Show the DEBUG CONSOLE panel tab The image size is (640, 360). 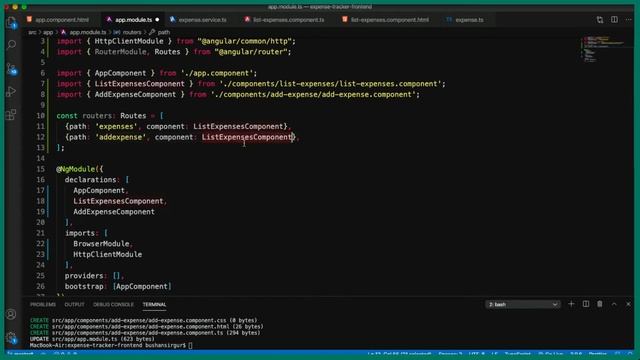pyautogui.click(x=113, y=304)
